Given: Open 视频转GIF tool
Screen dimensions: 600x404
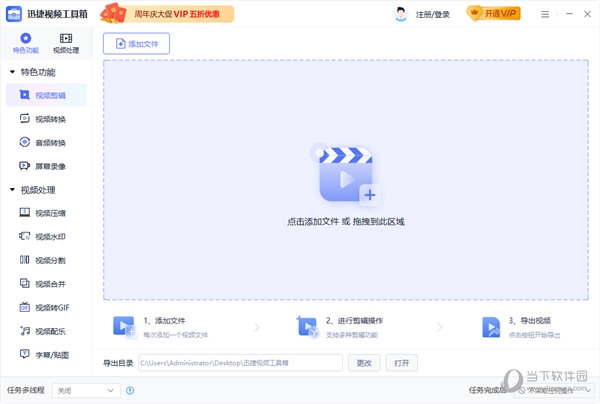Looking at the screenshot, I should coord(46,307).
